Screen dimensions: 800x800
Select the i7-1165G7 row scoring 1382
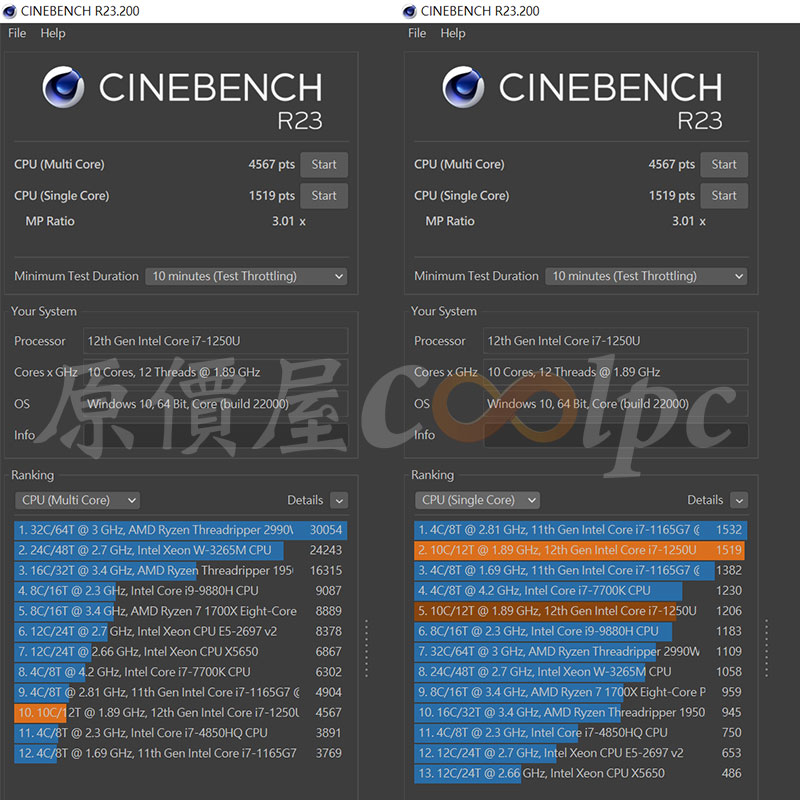581,571
